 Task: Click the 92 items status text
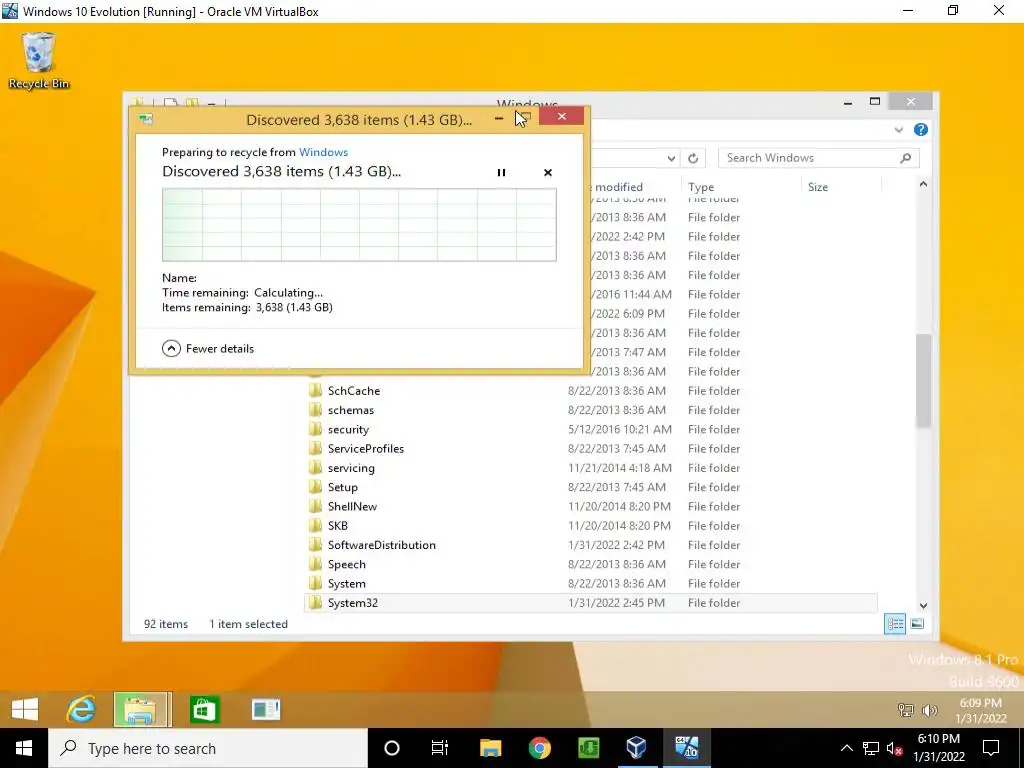coord(166,624)
